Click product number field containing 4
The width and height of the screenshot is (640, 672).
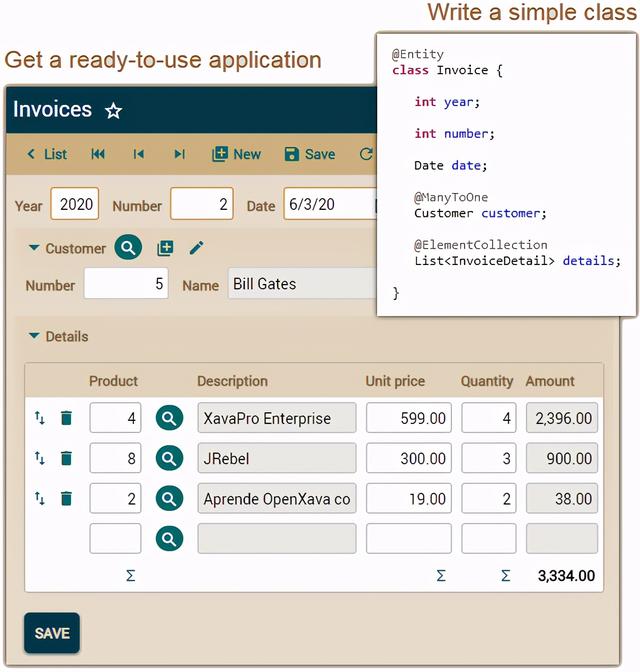[115, 418]
